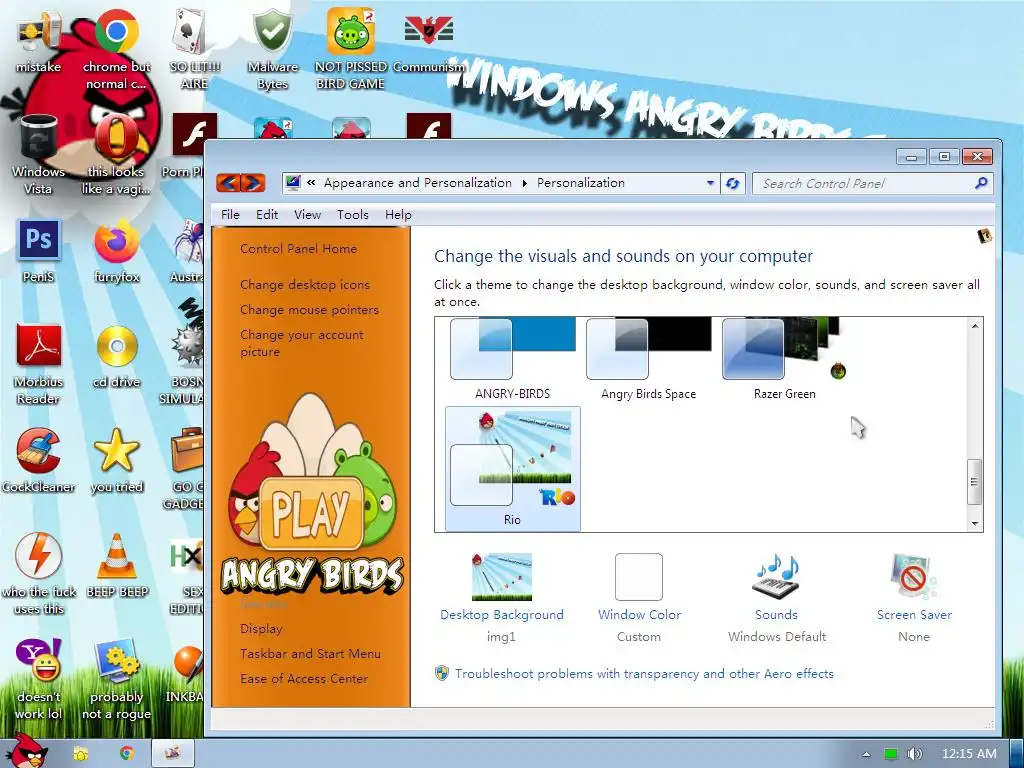
Task: Launch the furryfox Firefox icon
Action: (x=116, y=249)
